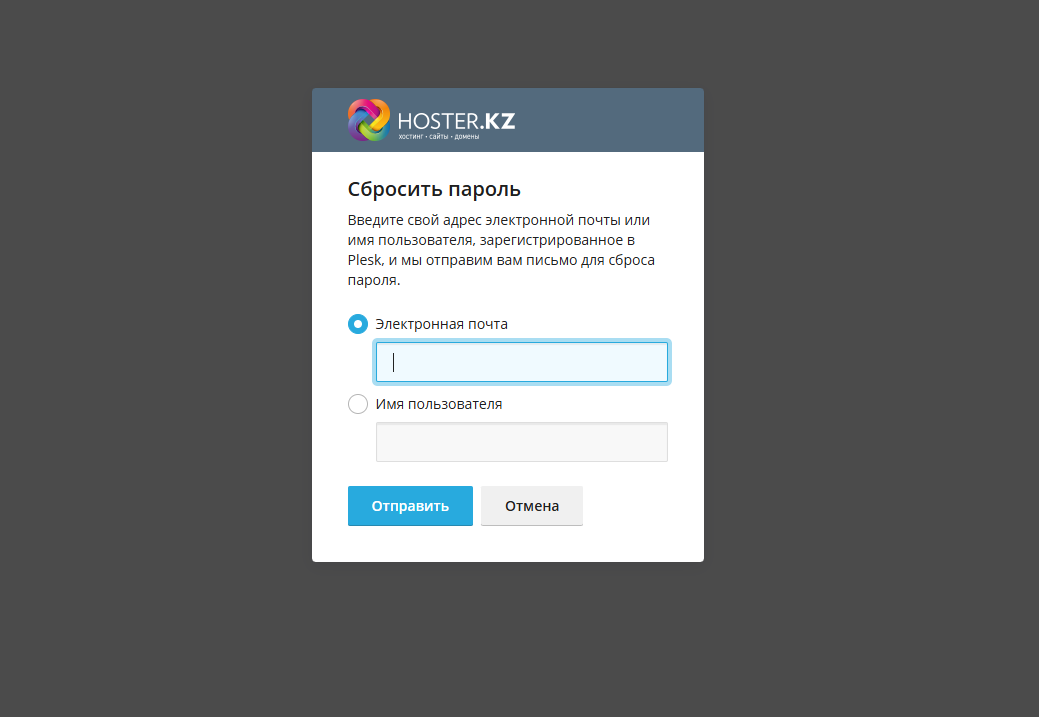The height and width of the screenshot is (717, 1039).
Task: Click the colorful HOSTER.KZ knot logo icon
Action: pyautogui.click(x=369, y=120)
